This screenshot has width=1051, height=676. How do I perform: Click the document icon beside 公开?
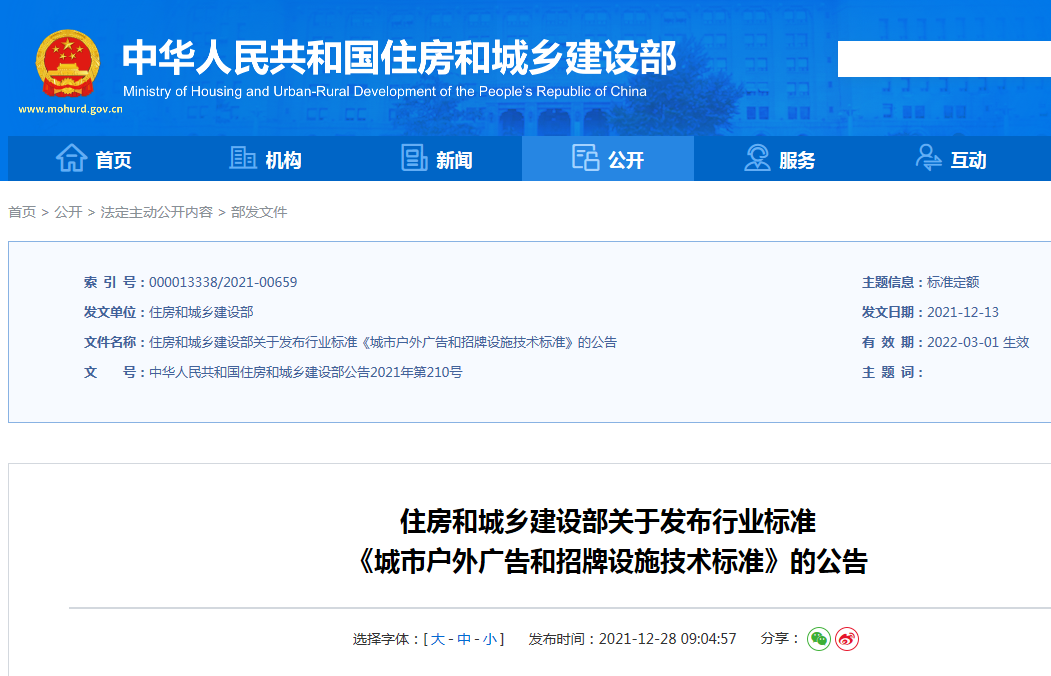point(585,158)
